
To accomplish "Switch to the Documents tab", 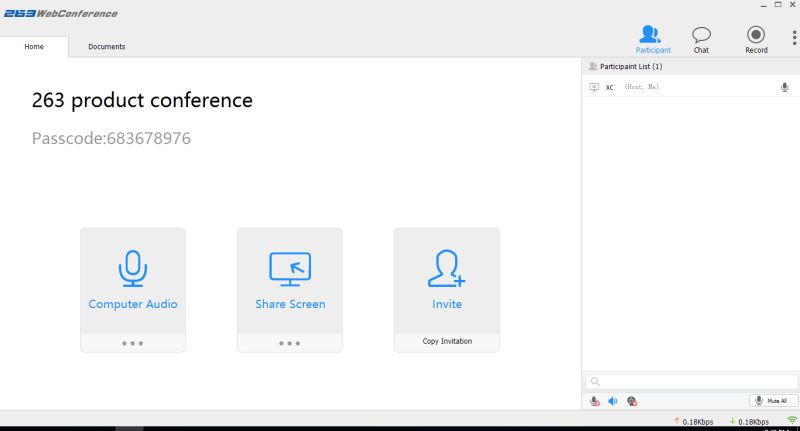I will (107, 47).
